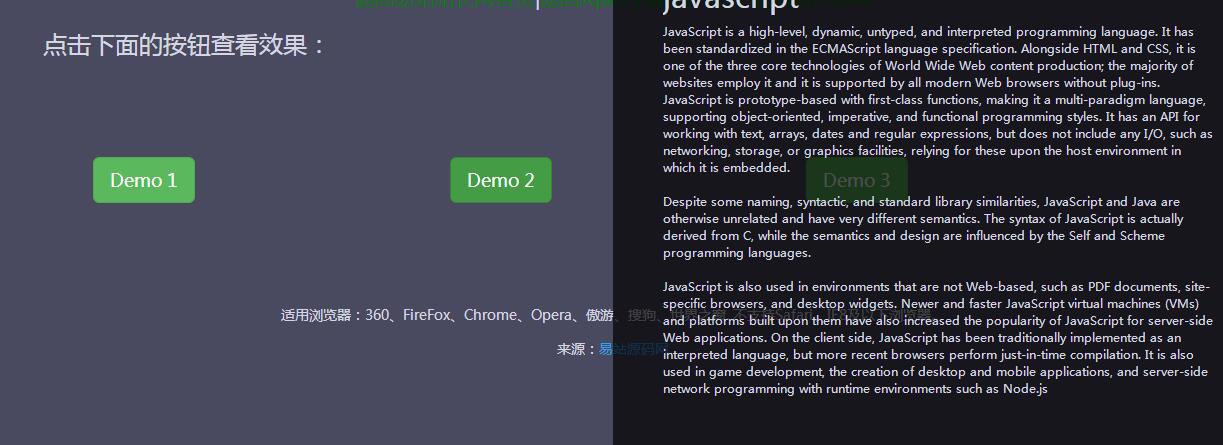Click the green Demo 1 button
The width and height of the screenshot is (1223, 445).
click(x=143, y=180)
